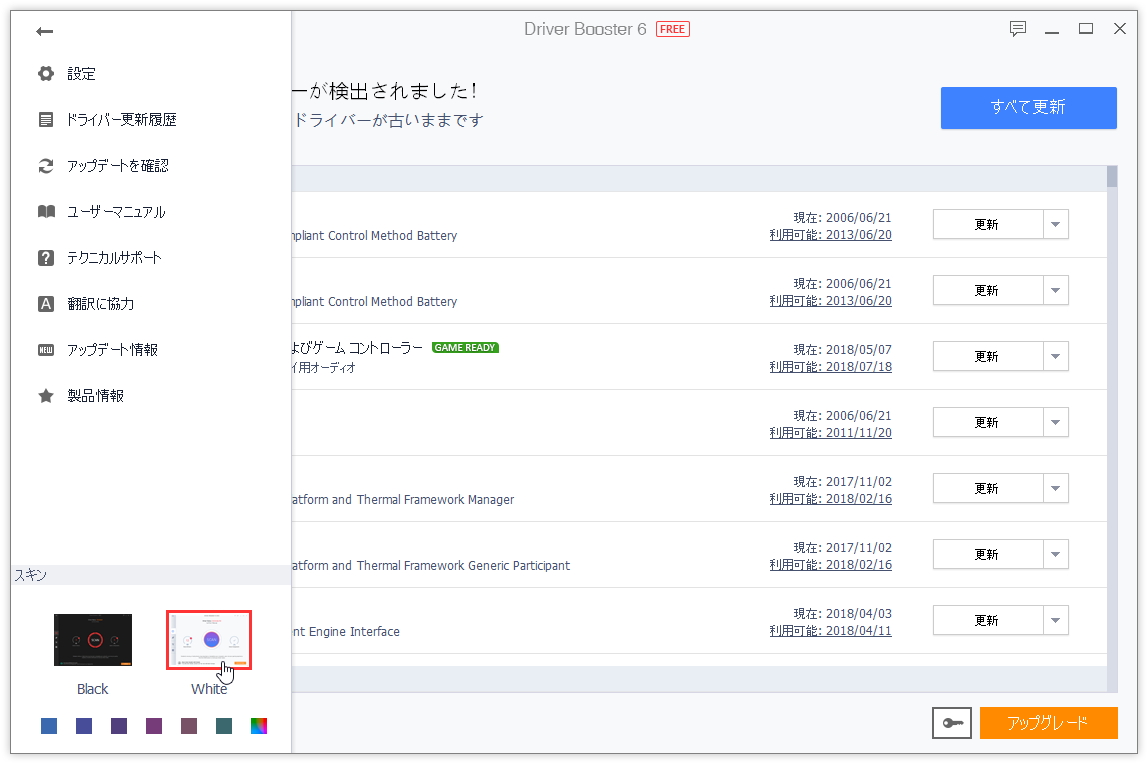The height and width of the screenshot is (764, 1148).
Task: Open settings via the gear icon
Action: point(46,73)
